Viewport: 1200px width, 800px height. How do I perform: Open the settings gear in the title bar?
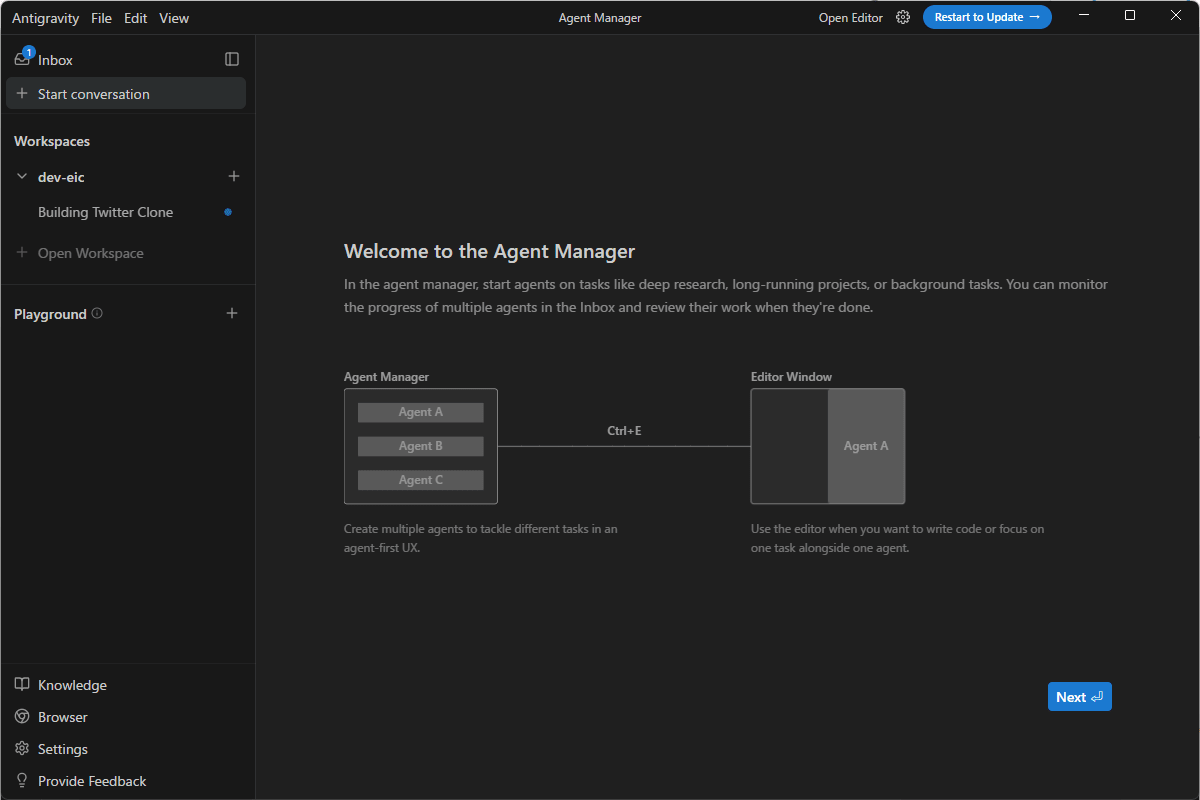[902, 17]
